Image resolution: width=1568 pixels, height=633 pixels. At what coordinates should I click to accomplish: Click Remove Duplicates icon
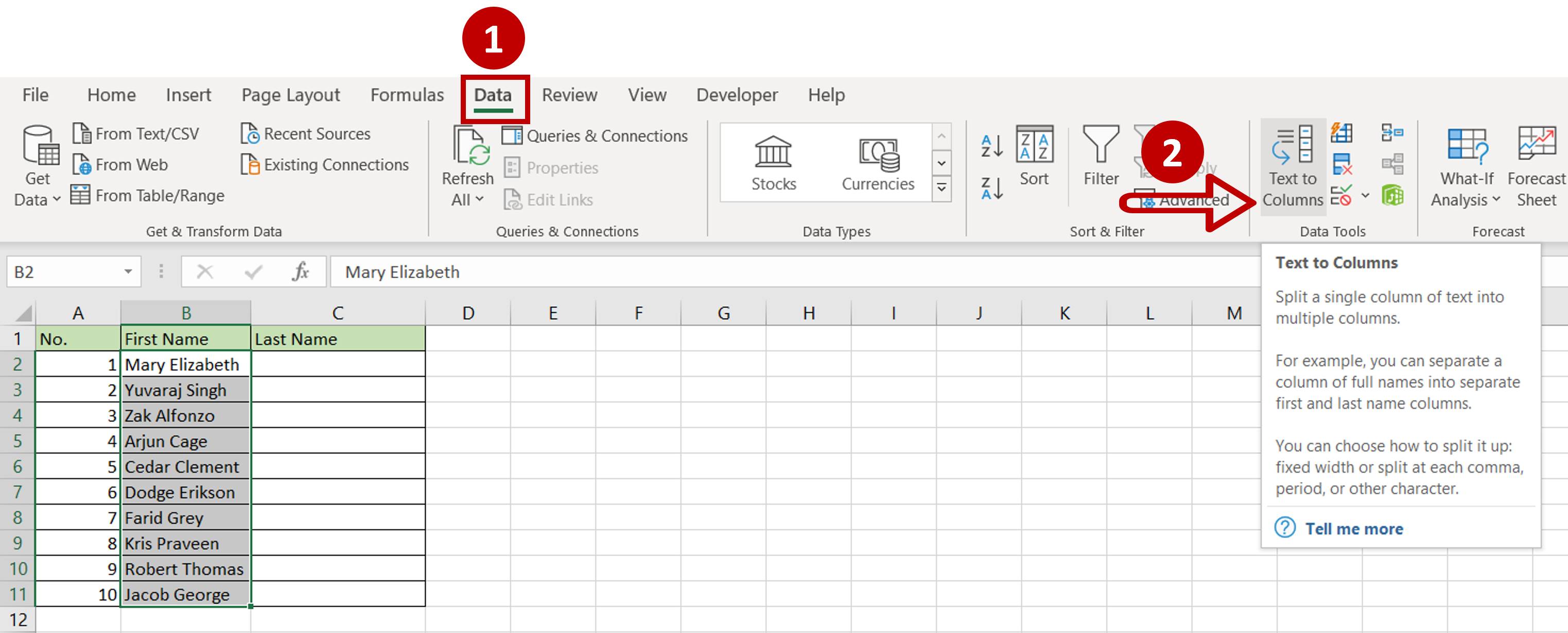(1341, 164)
